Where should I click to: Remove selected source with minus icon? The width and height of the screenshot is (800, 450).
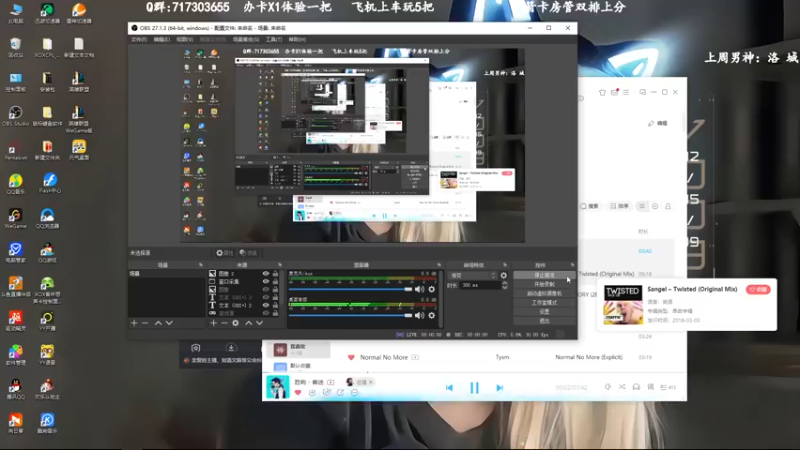pyautogui.click(x=224, y=323)
